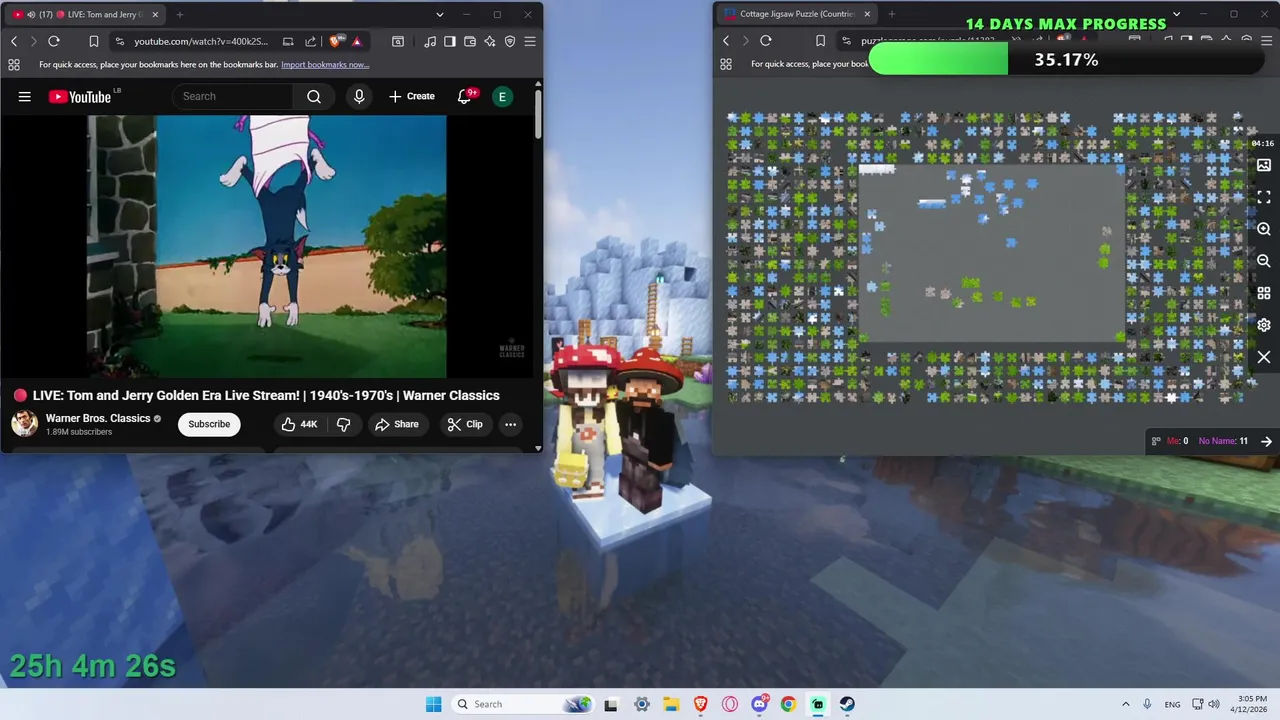Click Warner Bros. Classics channel avatar
The image size is (1280, 720).
(24, 424)
